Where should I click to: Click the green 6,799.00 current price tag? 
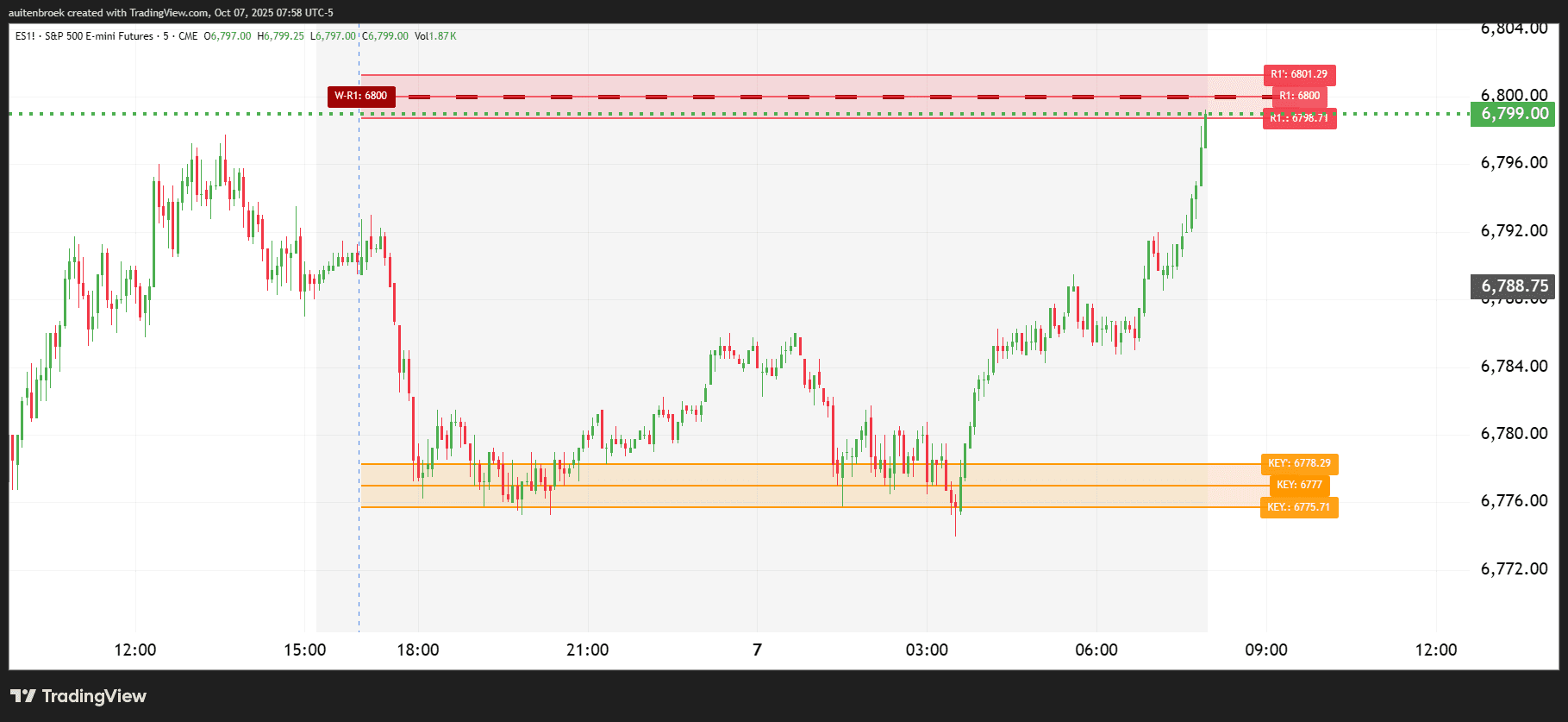coord(1514,114)
